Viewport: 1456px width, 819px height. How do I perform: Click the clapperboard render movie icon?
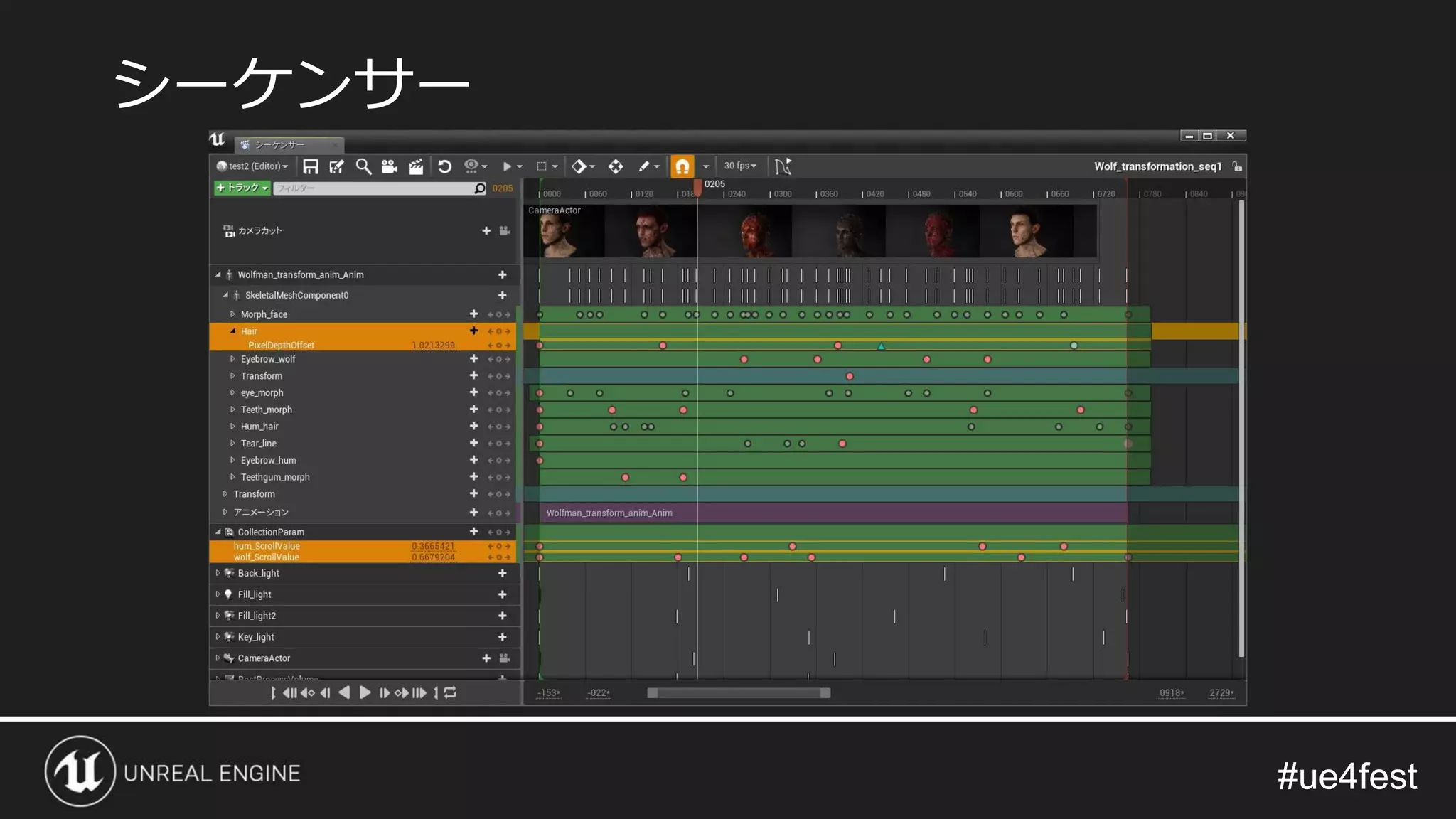click(x=416, y=166)
